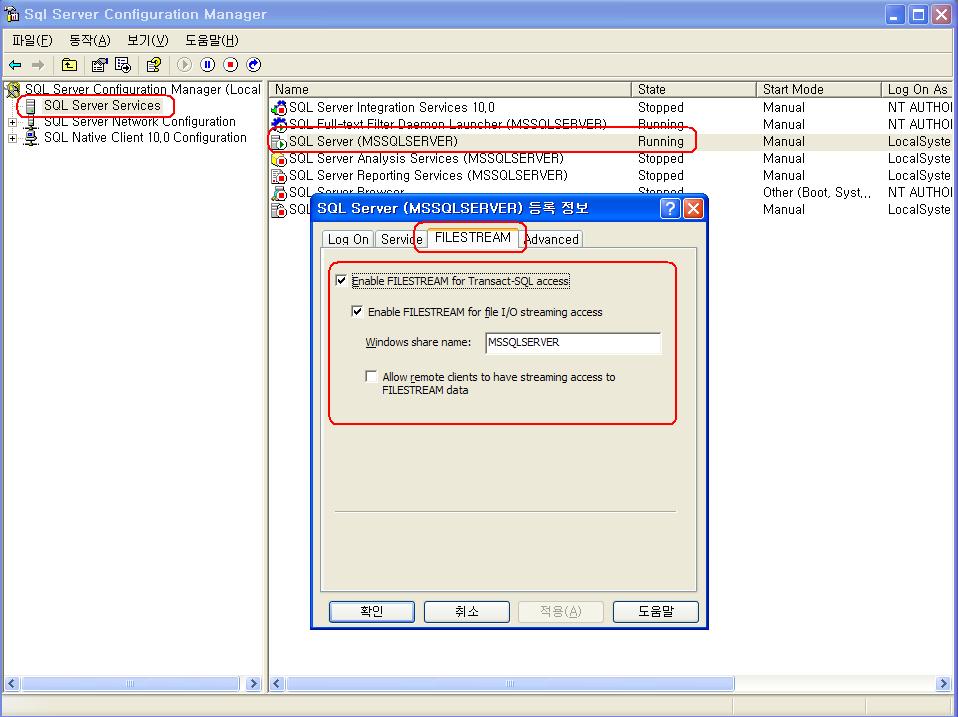
Task: Click the SQL Server Network Configuration icon
Action: pos(31,122)
